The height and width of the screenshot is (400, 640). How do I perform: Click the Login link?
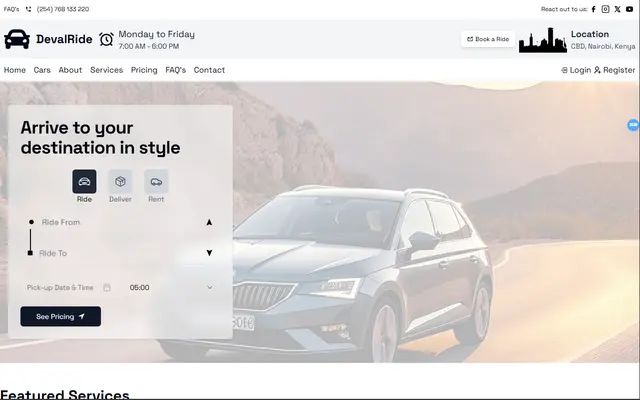(x=580, y=70)
